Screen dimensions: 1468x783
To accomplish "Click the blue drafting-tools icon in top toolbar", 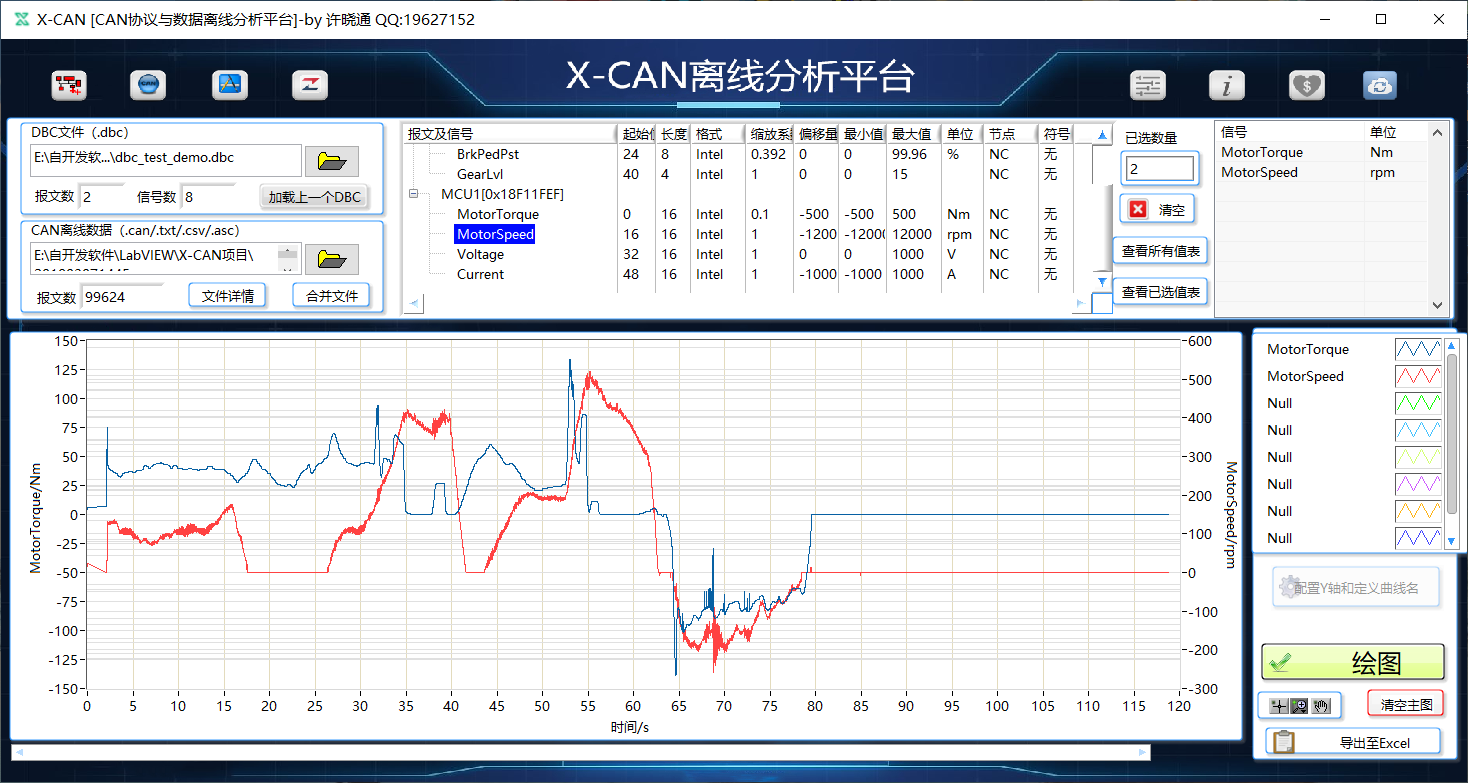I will click(229, 85).
